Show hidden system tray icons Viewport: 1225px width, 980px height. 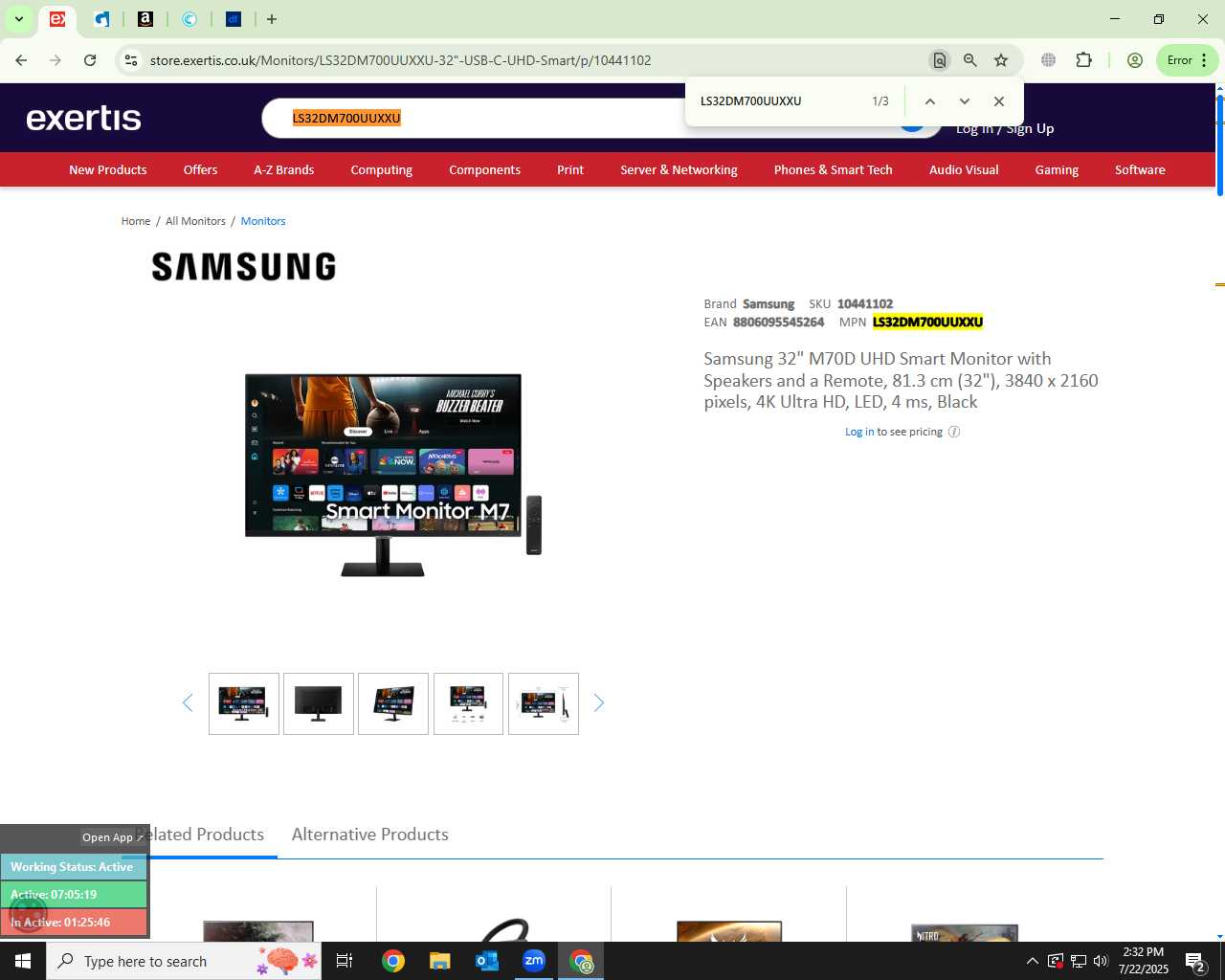(x=1032, y=961)
